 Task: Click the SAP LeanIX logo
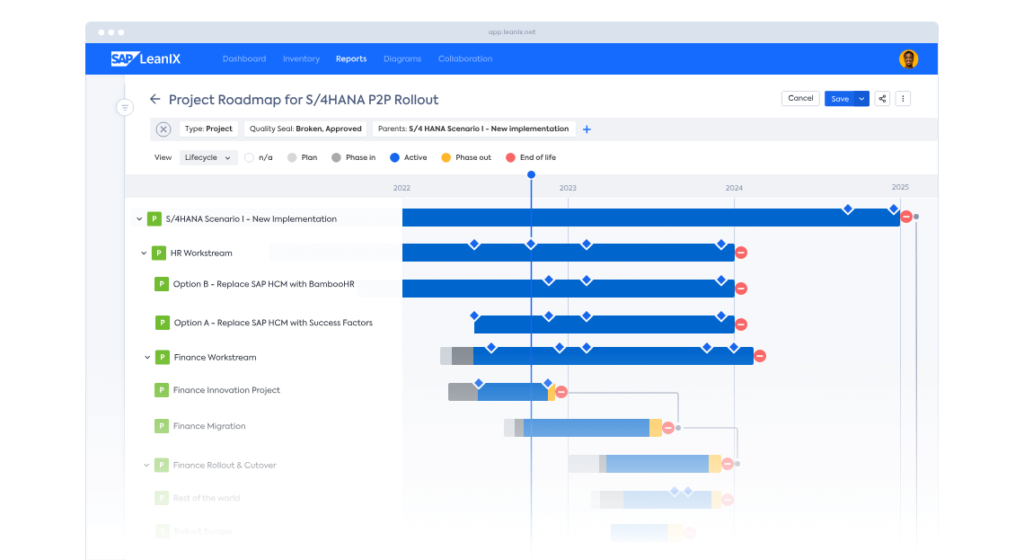pos(145,59)
